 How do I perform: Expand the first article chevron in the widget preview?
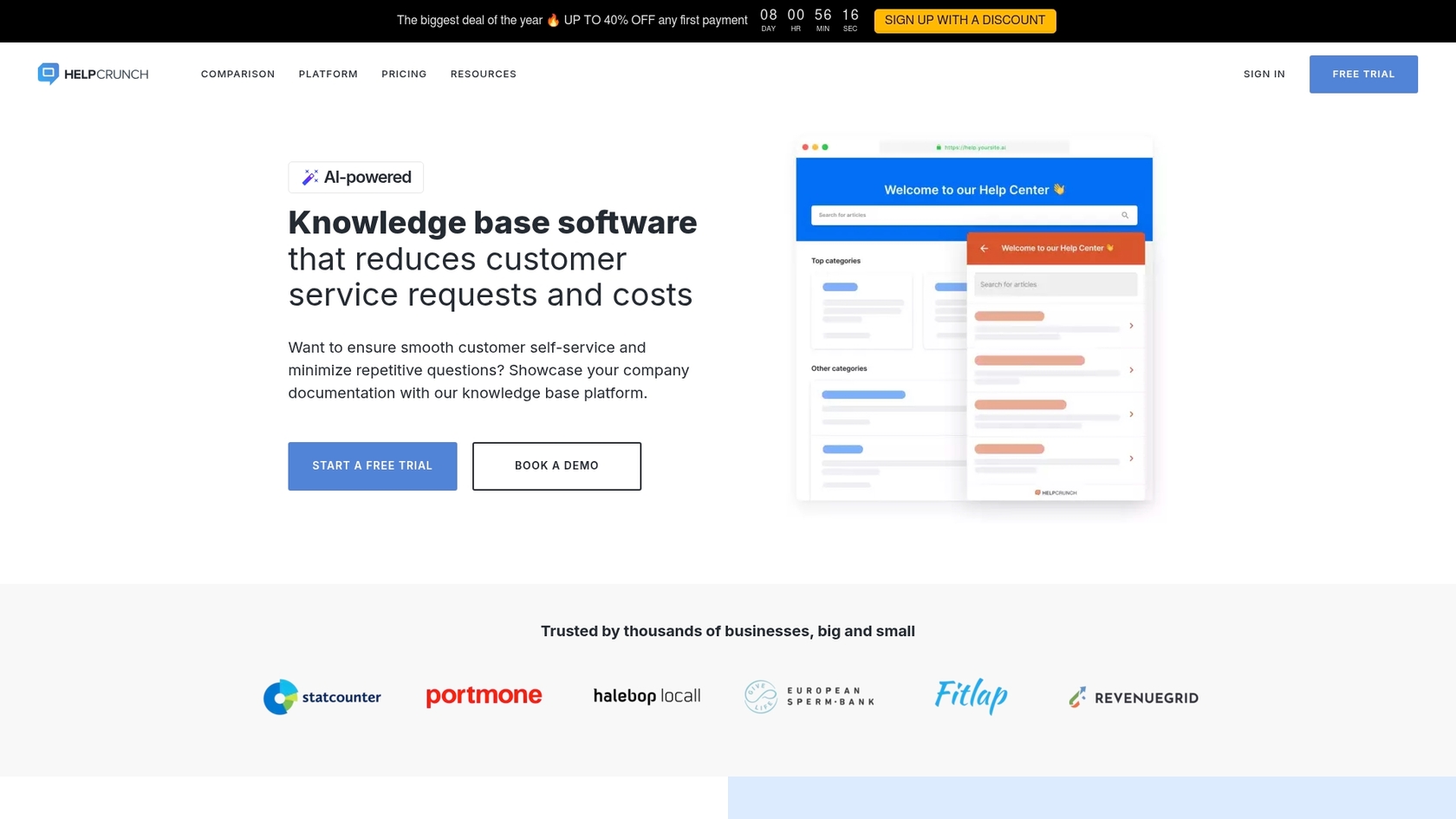pyautogui.click(x=1131, y=326)
